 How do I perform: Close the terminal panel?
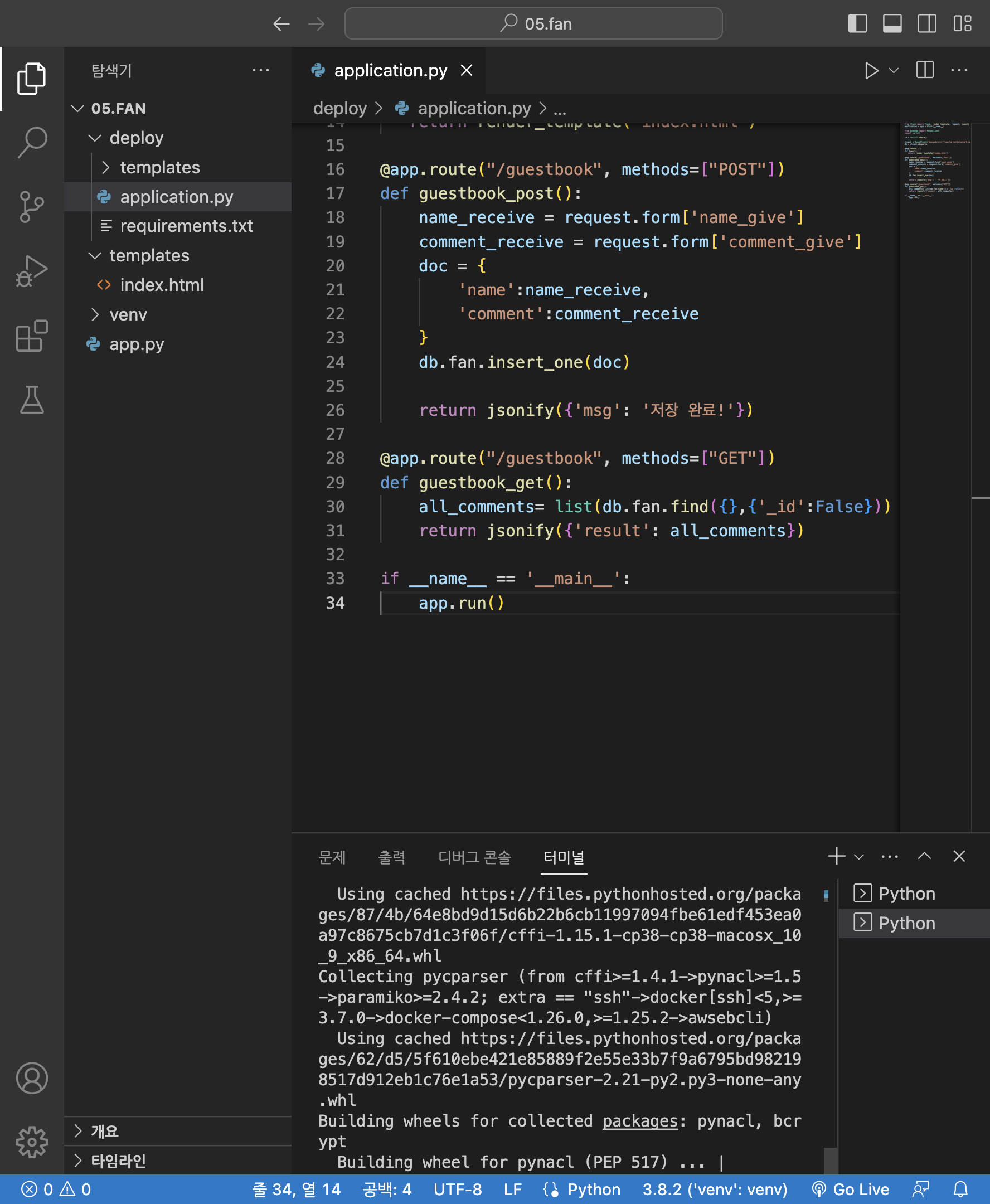pyautogui.click(x=959, y=857)
